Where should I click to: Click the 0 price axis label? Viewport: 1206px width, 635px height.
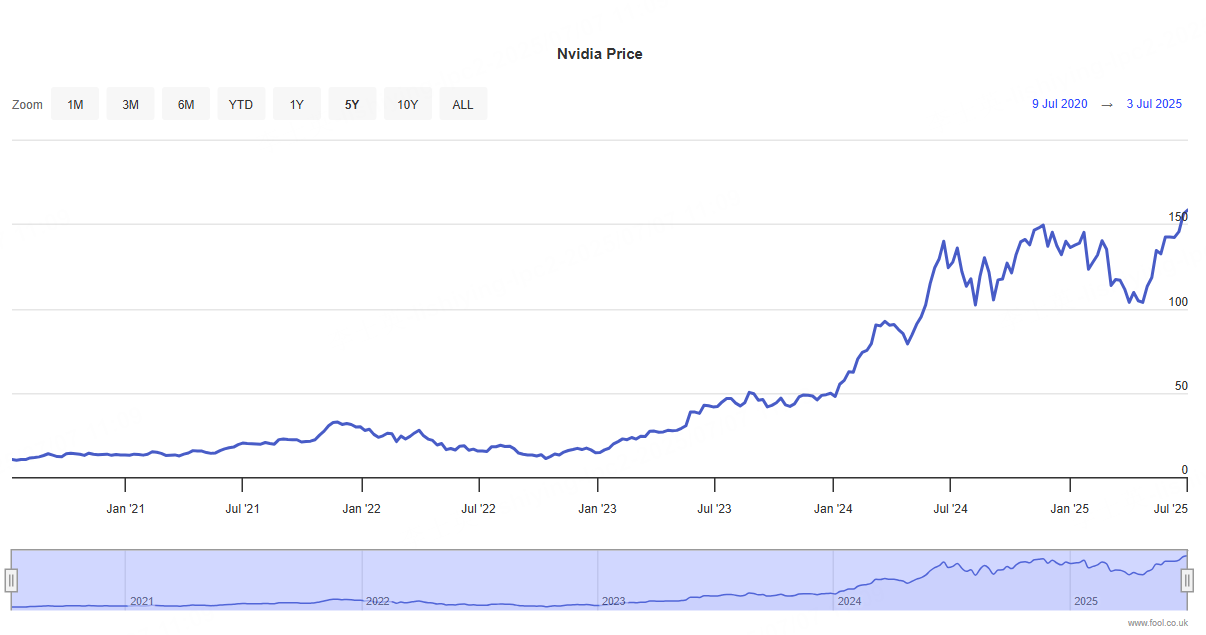[x=1185, y=470]
